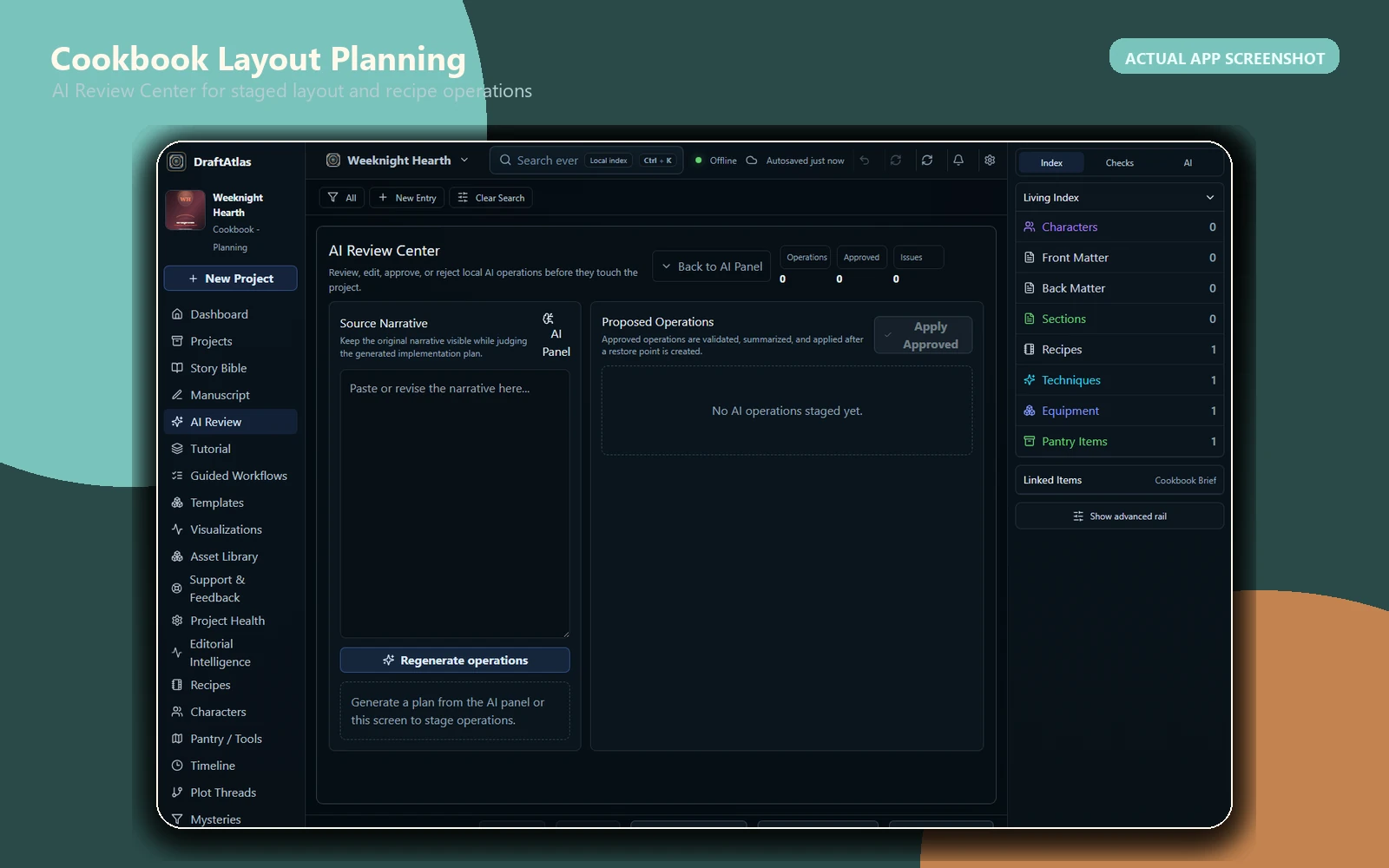Switch to the Index tab
The width and height of the screenshot is (1389, 868).
click(1051, 163)
